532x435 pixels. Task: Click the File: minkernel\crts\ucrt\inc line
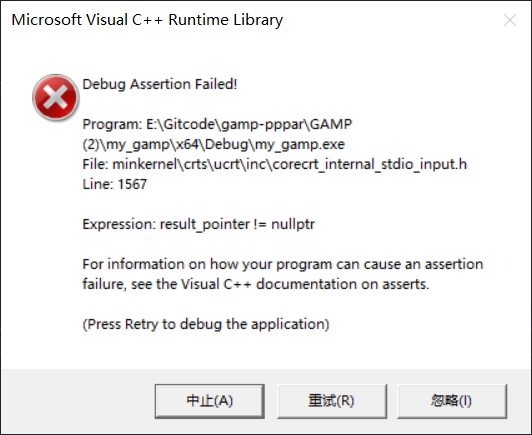tap(176, 164)
